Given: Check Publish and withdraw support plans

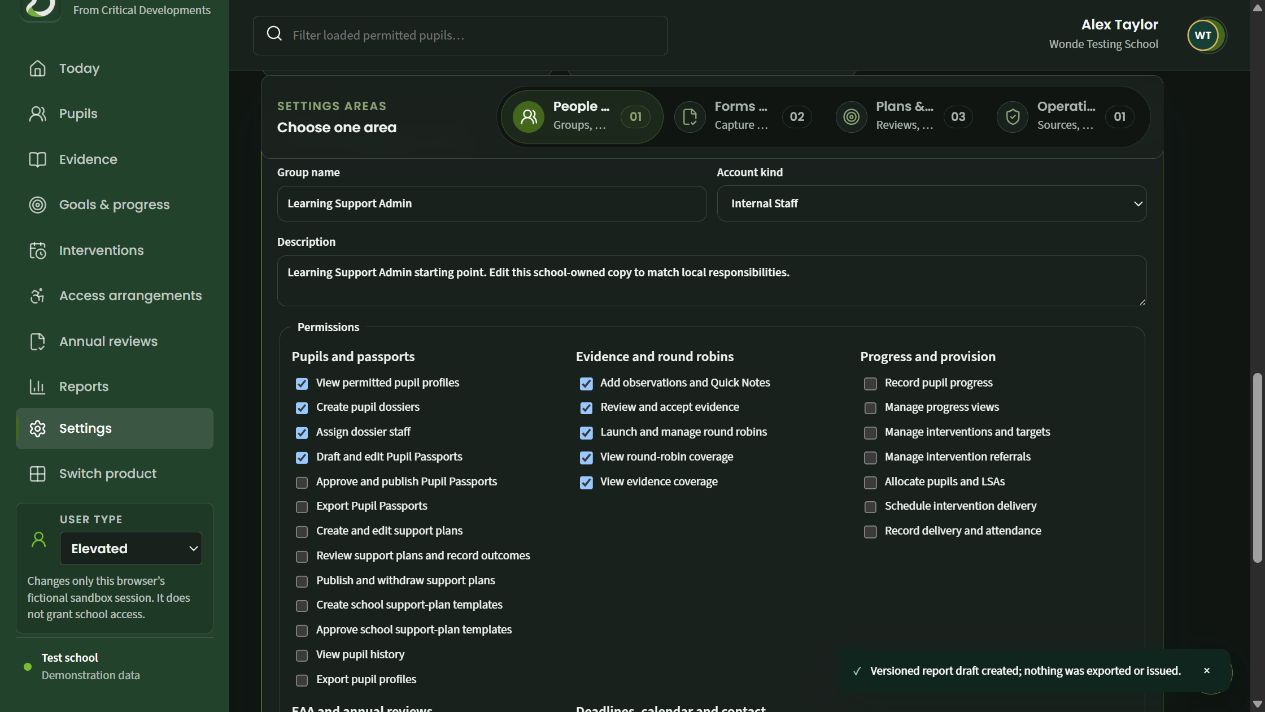Looking at the screenshot, I should [302, 582].
